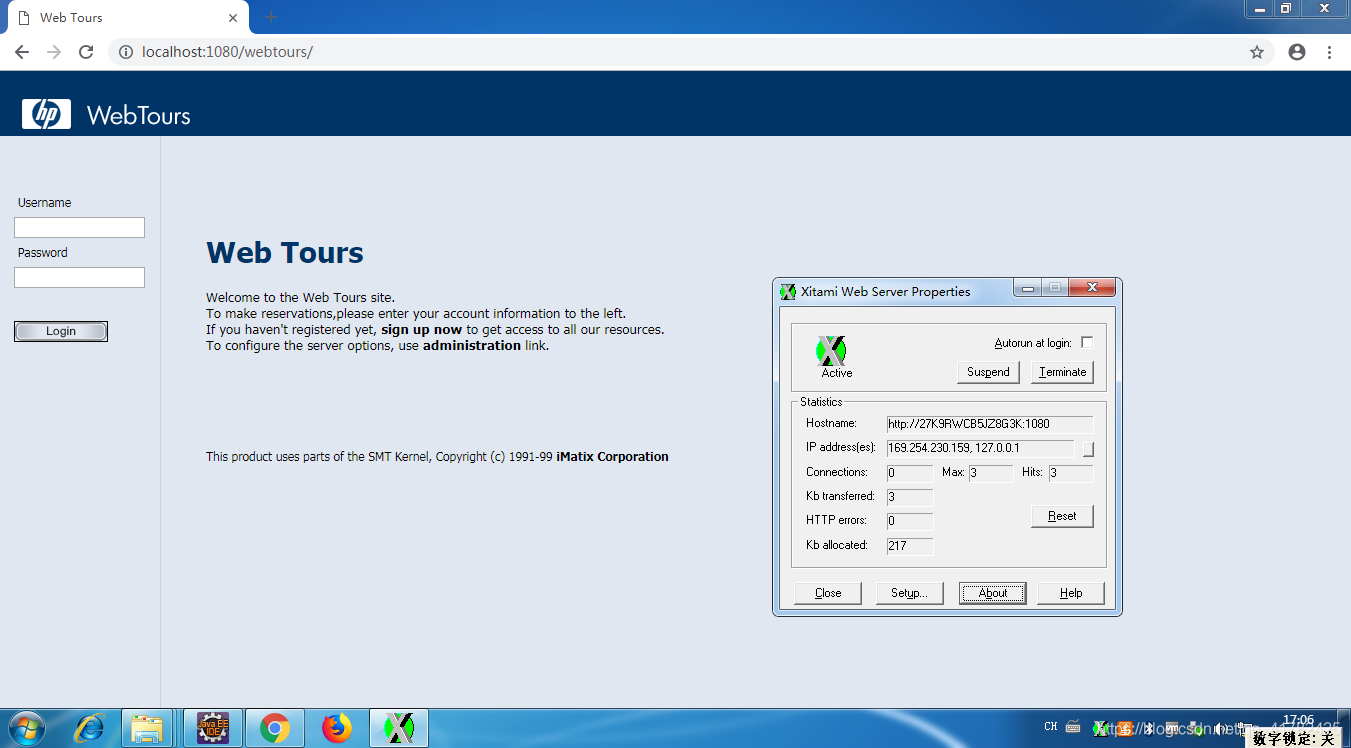Follow the sign up now link
The height and width of the screenshot is (748, 1351).
(x=421, y=329)
